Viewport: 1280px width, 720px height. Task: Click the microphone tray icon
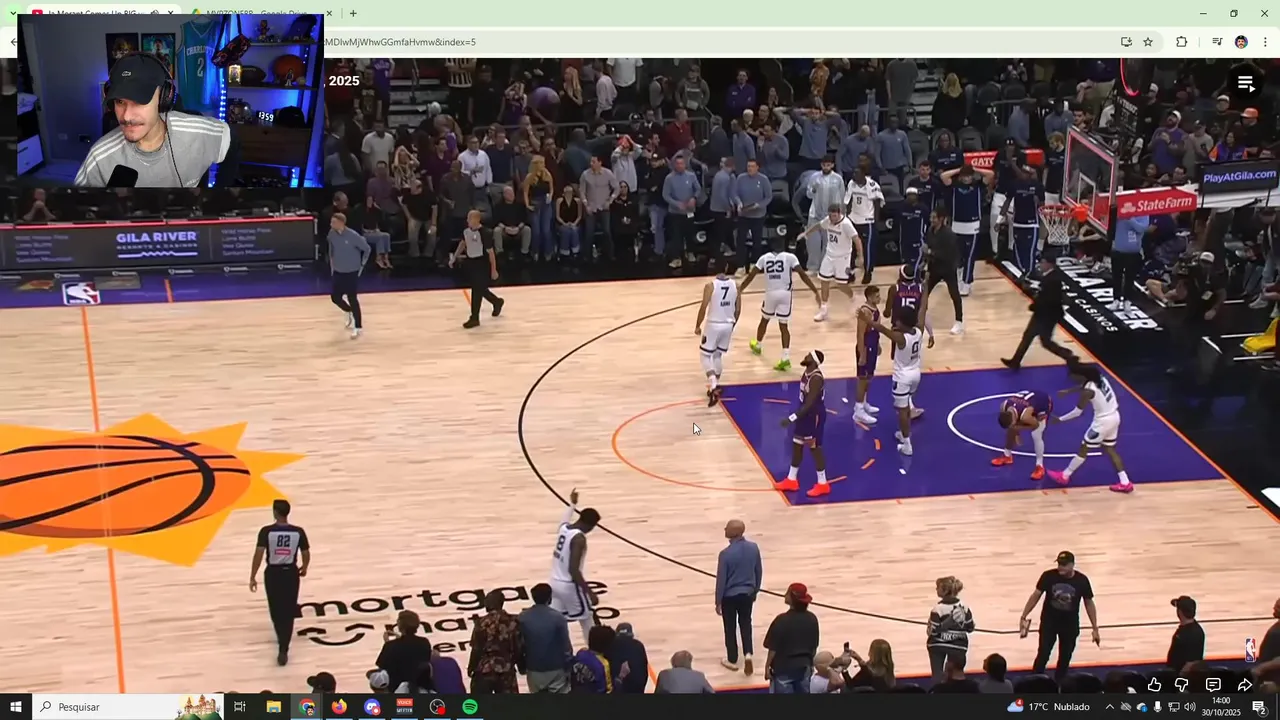(1158, 707)
